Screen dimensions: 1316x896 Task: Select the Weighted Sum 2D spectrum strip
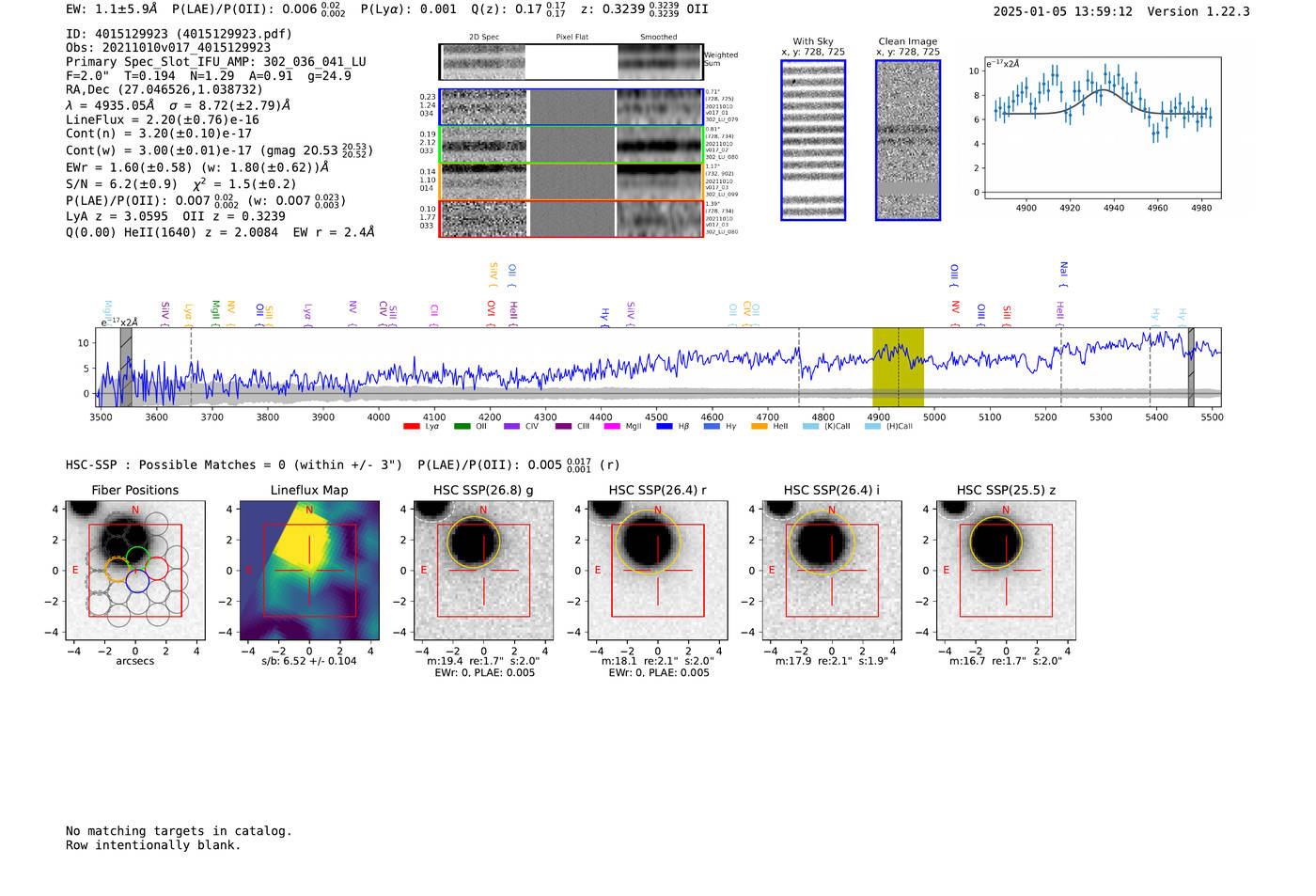pos(571,62)
